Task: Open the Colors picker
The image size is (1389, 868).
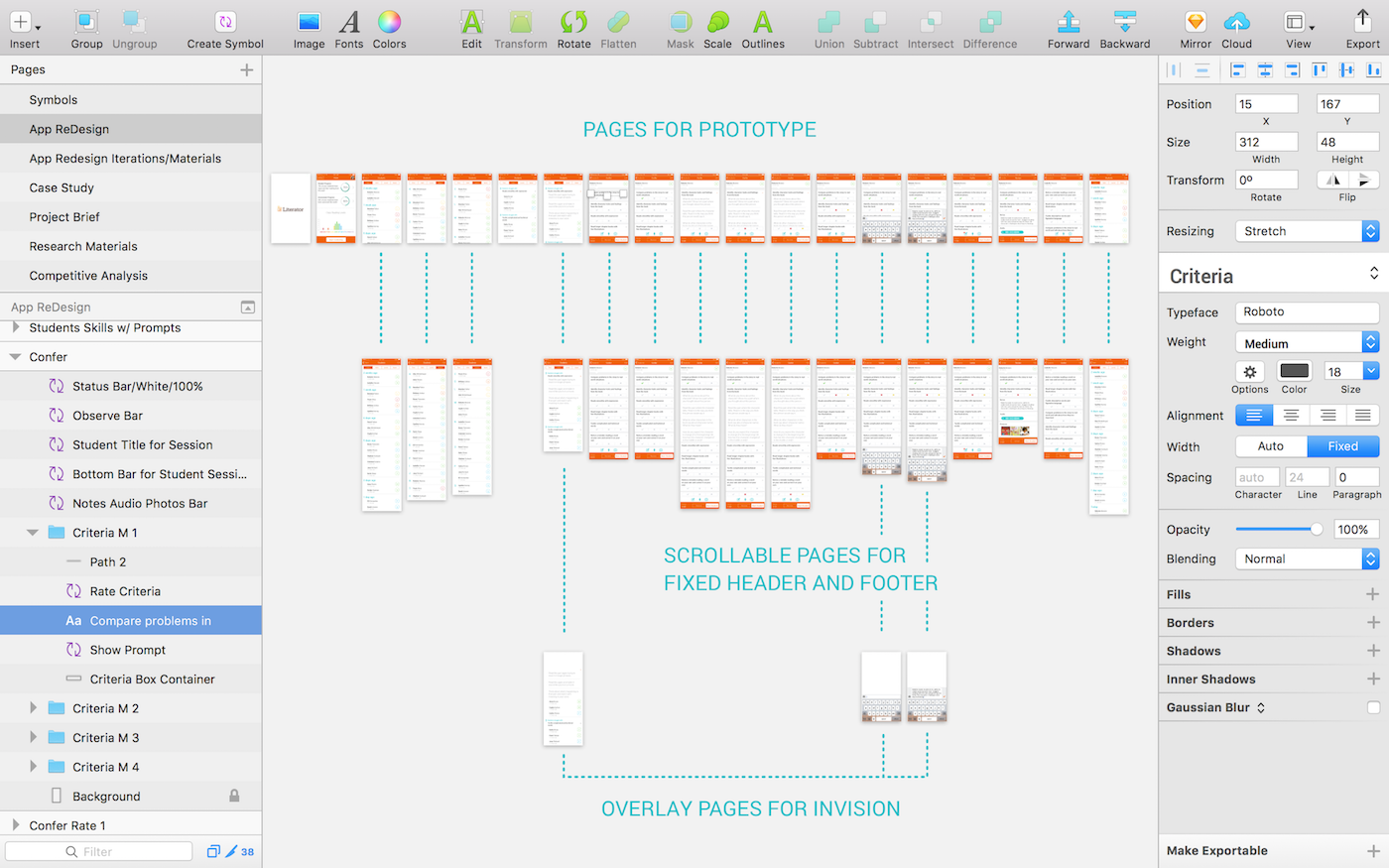Action: coord(389,22)
